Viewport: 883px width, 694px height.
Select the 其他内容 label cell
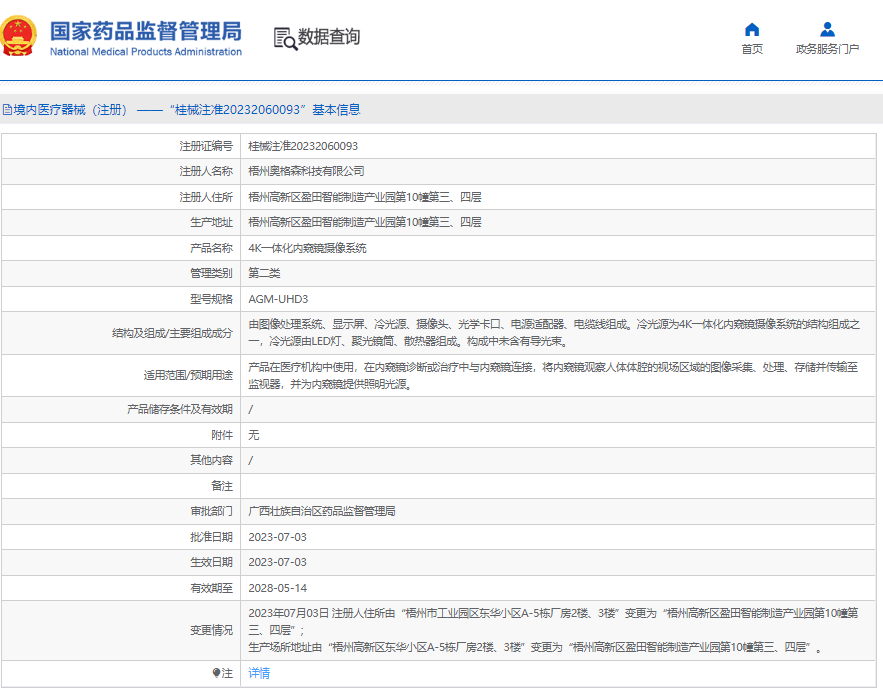tap(121, 461)
